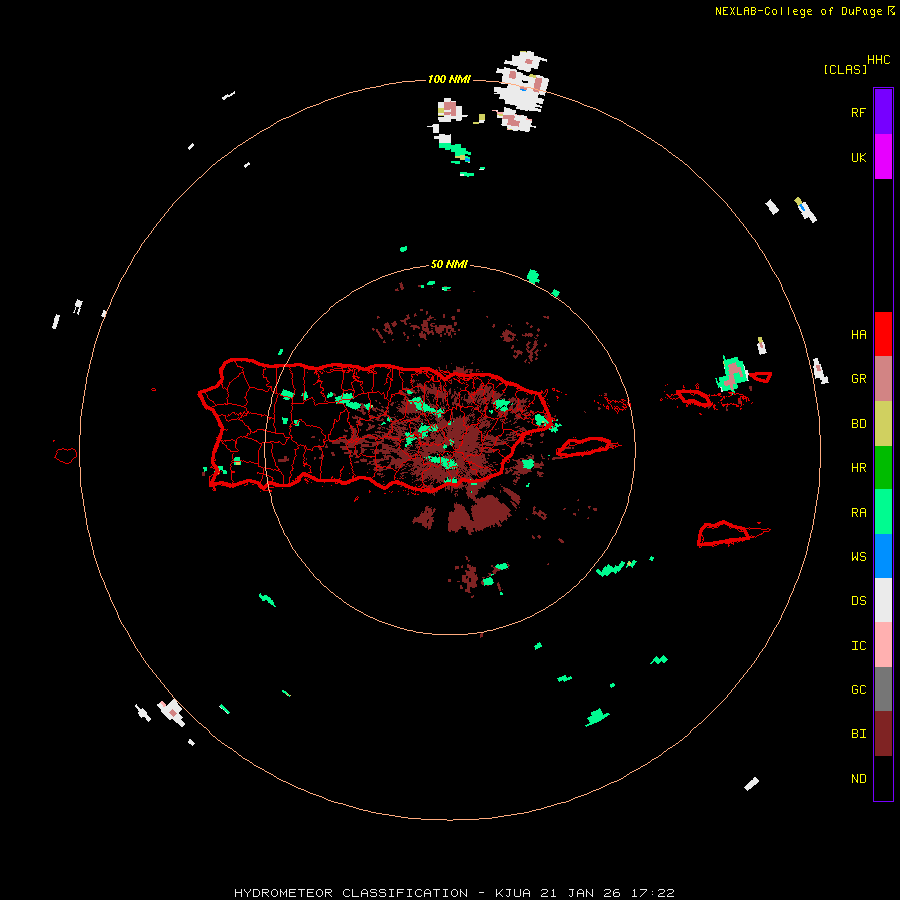
Task: Click the "DS" legend label
Action: (x=858, y=601)
